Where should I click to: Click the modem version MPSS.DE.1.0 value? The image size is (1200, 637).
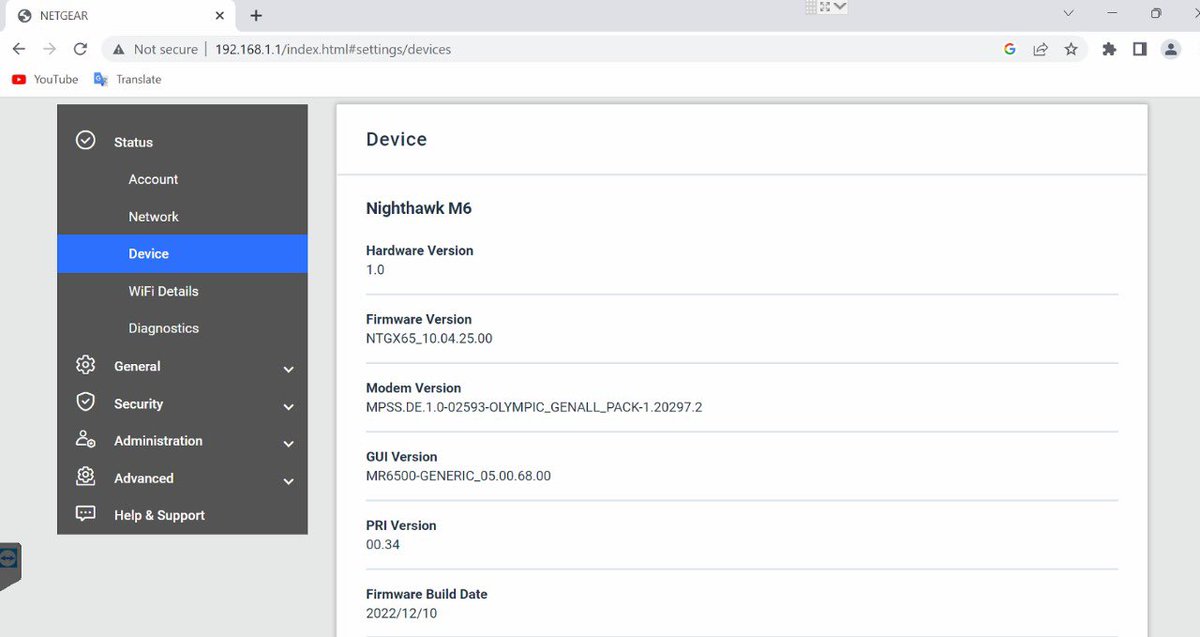coord(534,407)
